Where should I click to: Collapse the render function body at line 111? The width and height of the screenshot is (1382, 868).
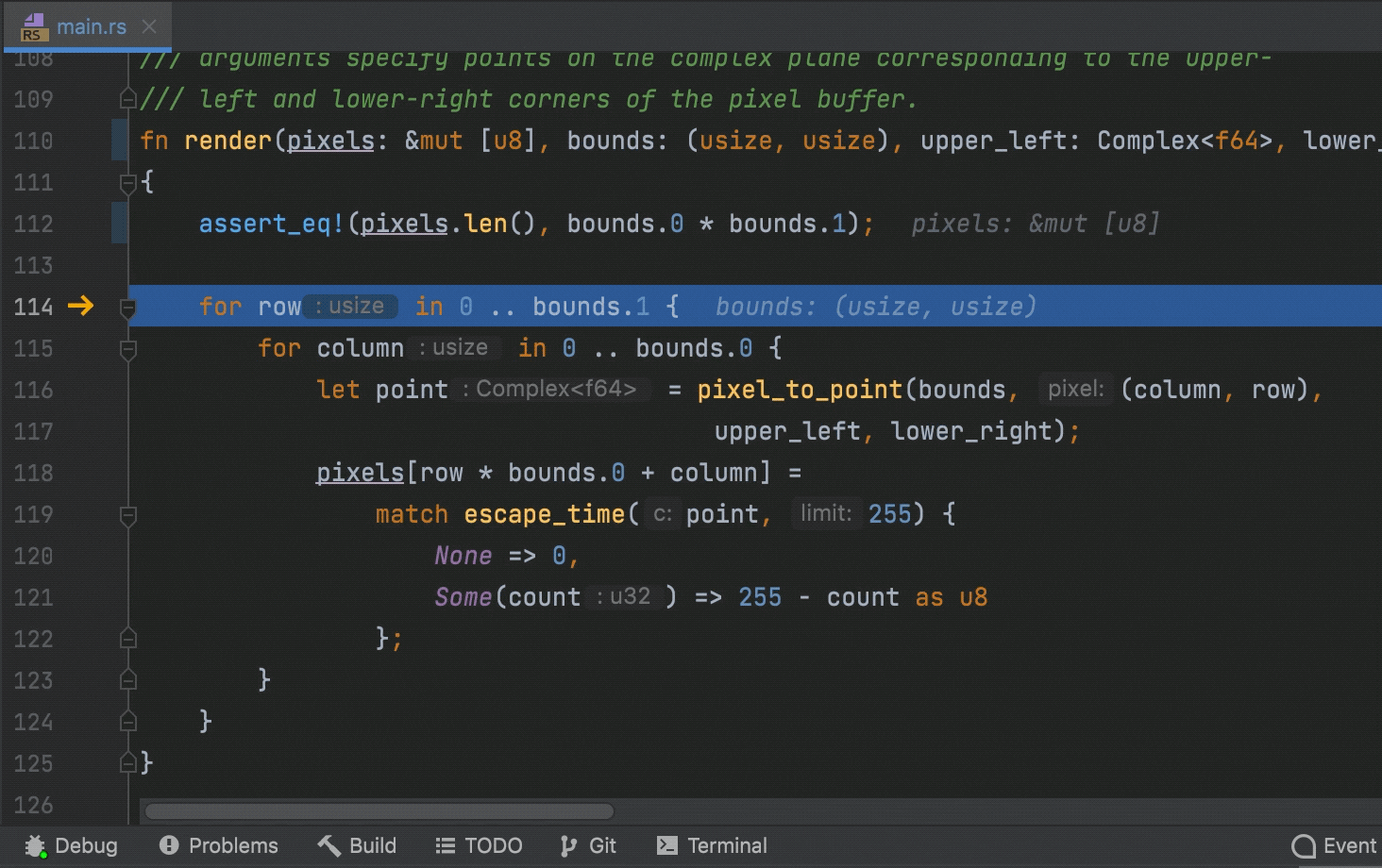(127, 182)
